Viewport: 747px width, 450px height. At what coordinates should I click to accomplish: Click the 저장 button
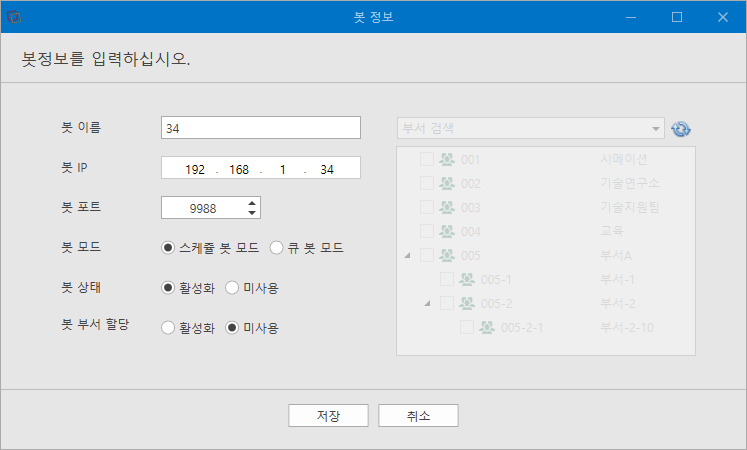click(328, 416)
